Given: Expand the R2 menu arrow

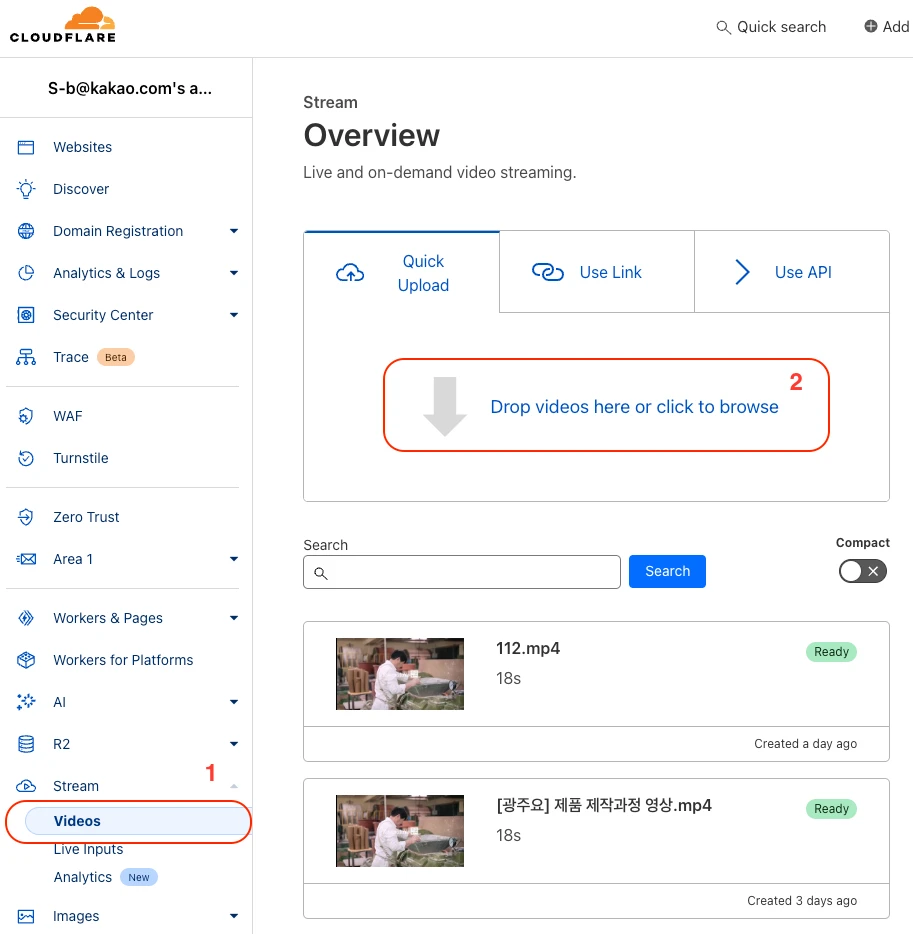Looking at the screenshot, I should [234, 744].
